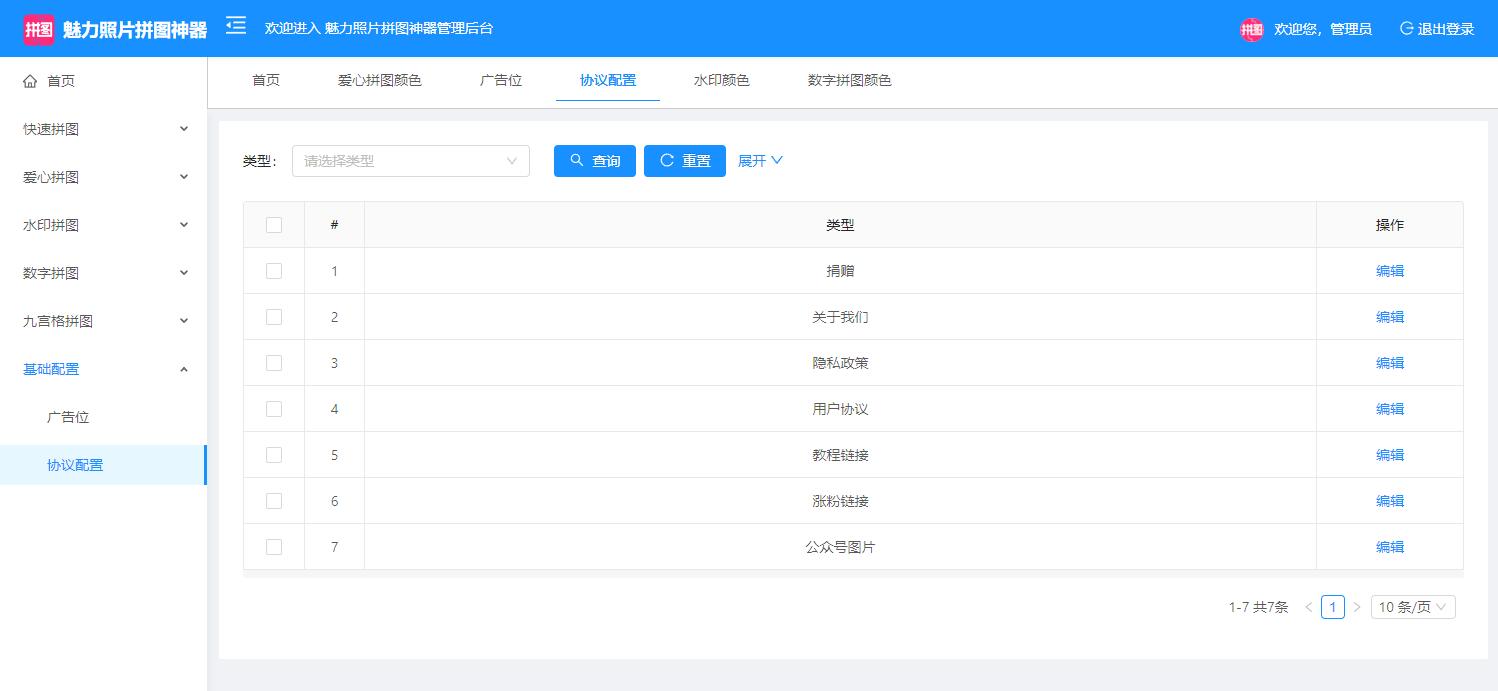Expand the 快速拼图 sidebar menu
This screenshot has height=691, width=1498.
pos(103,129)
